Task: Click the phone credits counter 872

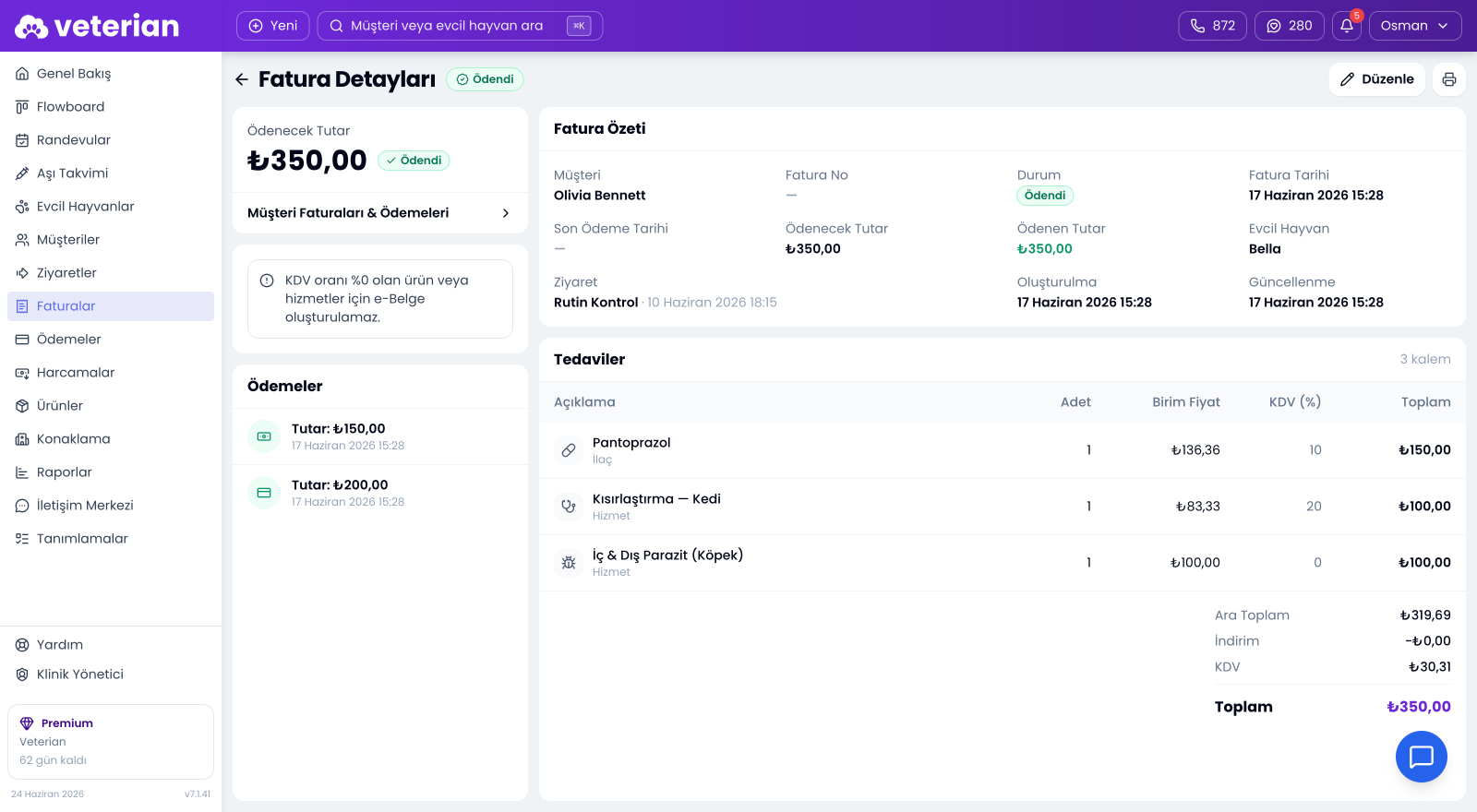Action: tap(1213, 26)
